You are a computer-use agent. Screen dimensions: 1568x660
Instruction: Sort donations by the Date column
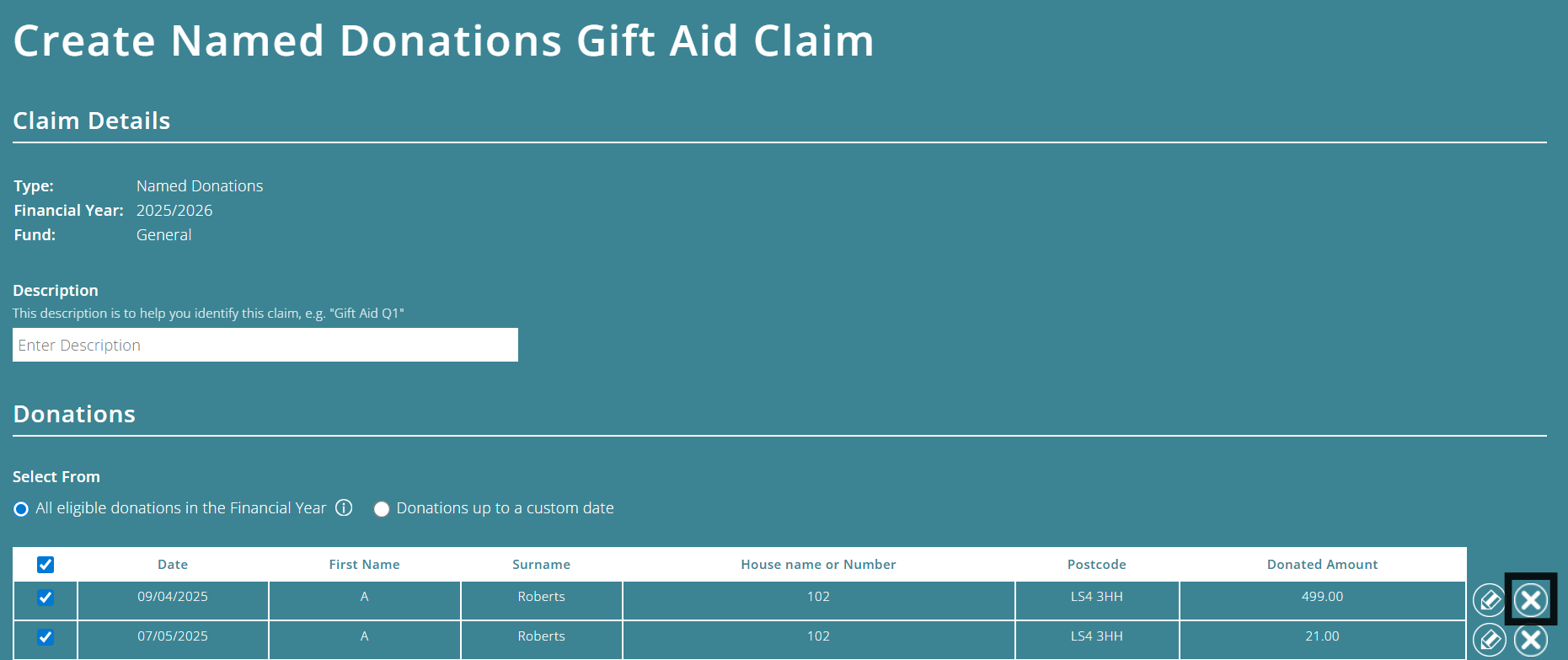coord(173,564)
